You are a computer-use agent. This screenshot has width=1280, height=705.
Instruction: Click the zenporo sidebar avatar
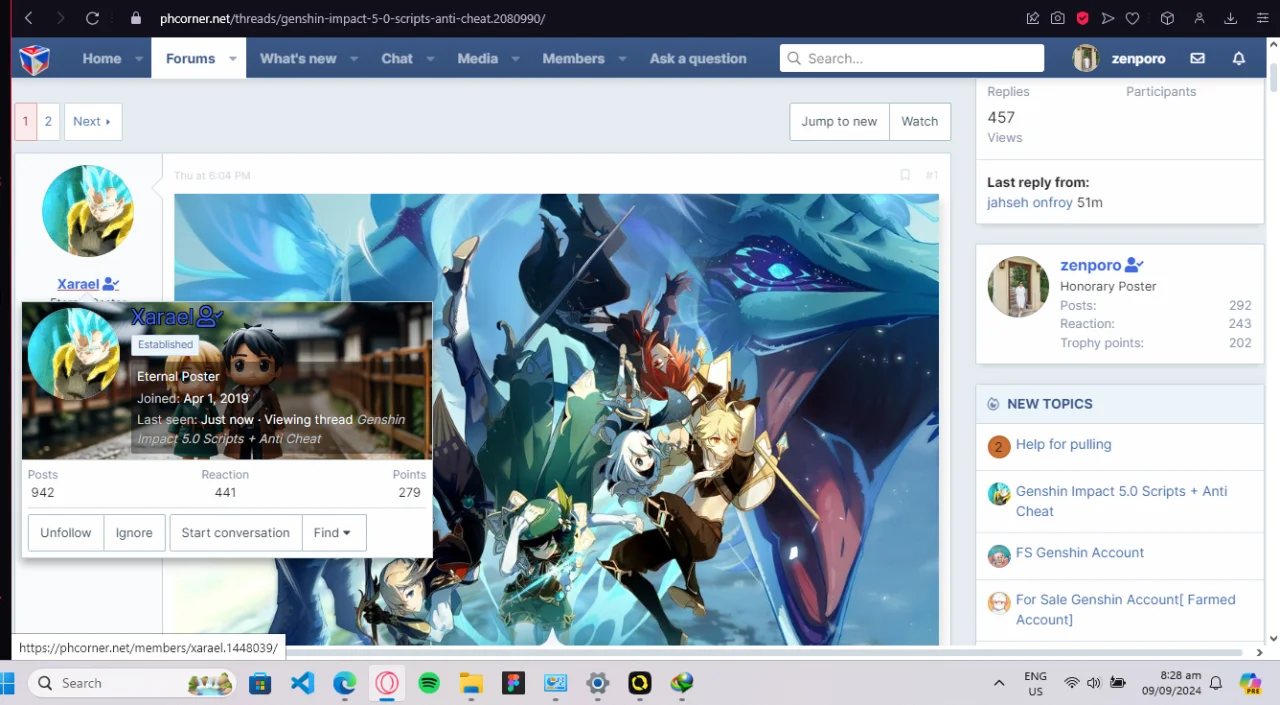coord(1018,287)
